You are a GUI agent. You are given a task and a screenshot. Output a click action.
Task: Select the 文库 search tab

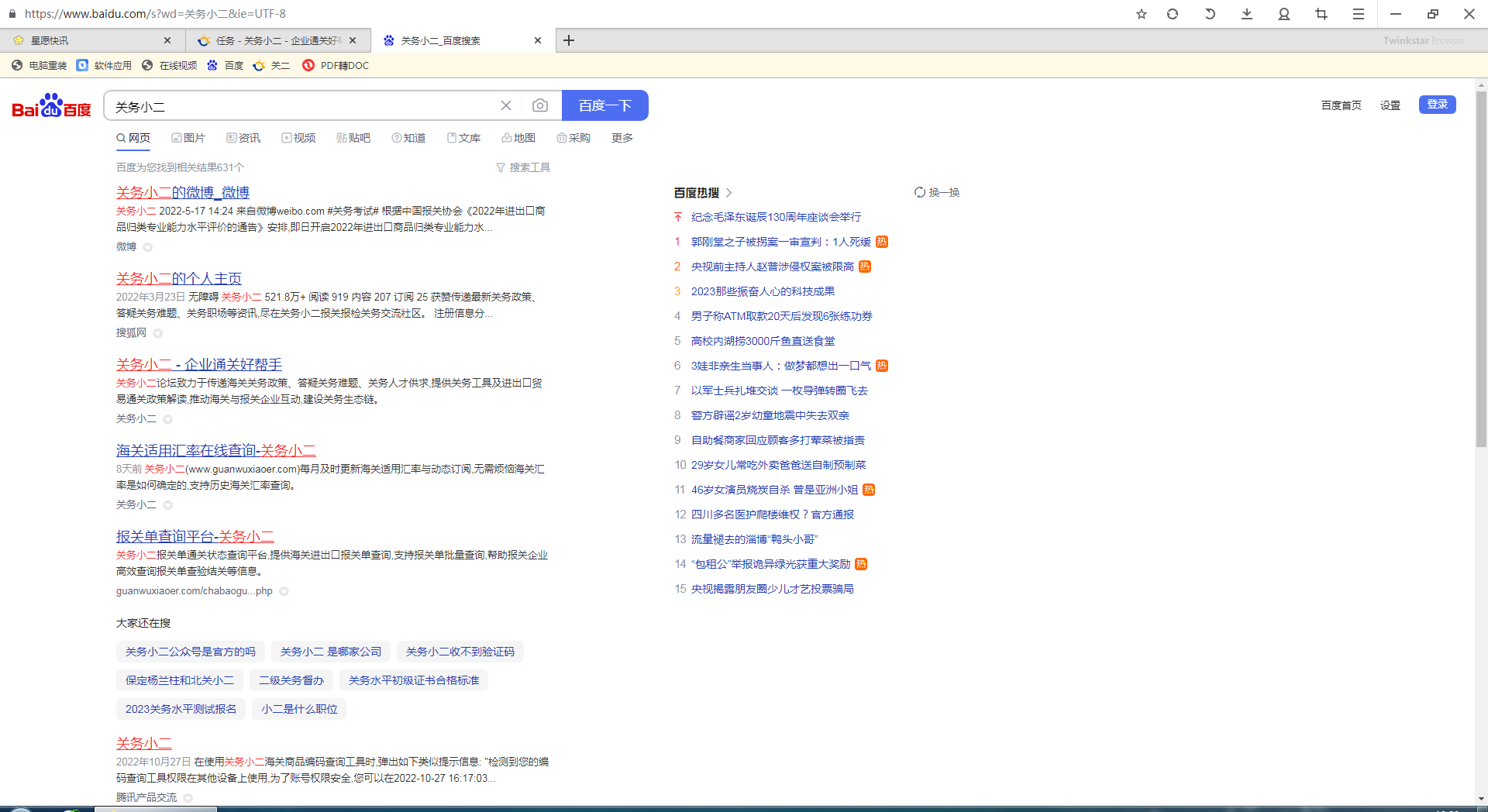coord(463,138)
